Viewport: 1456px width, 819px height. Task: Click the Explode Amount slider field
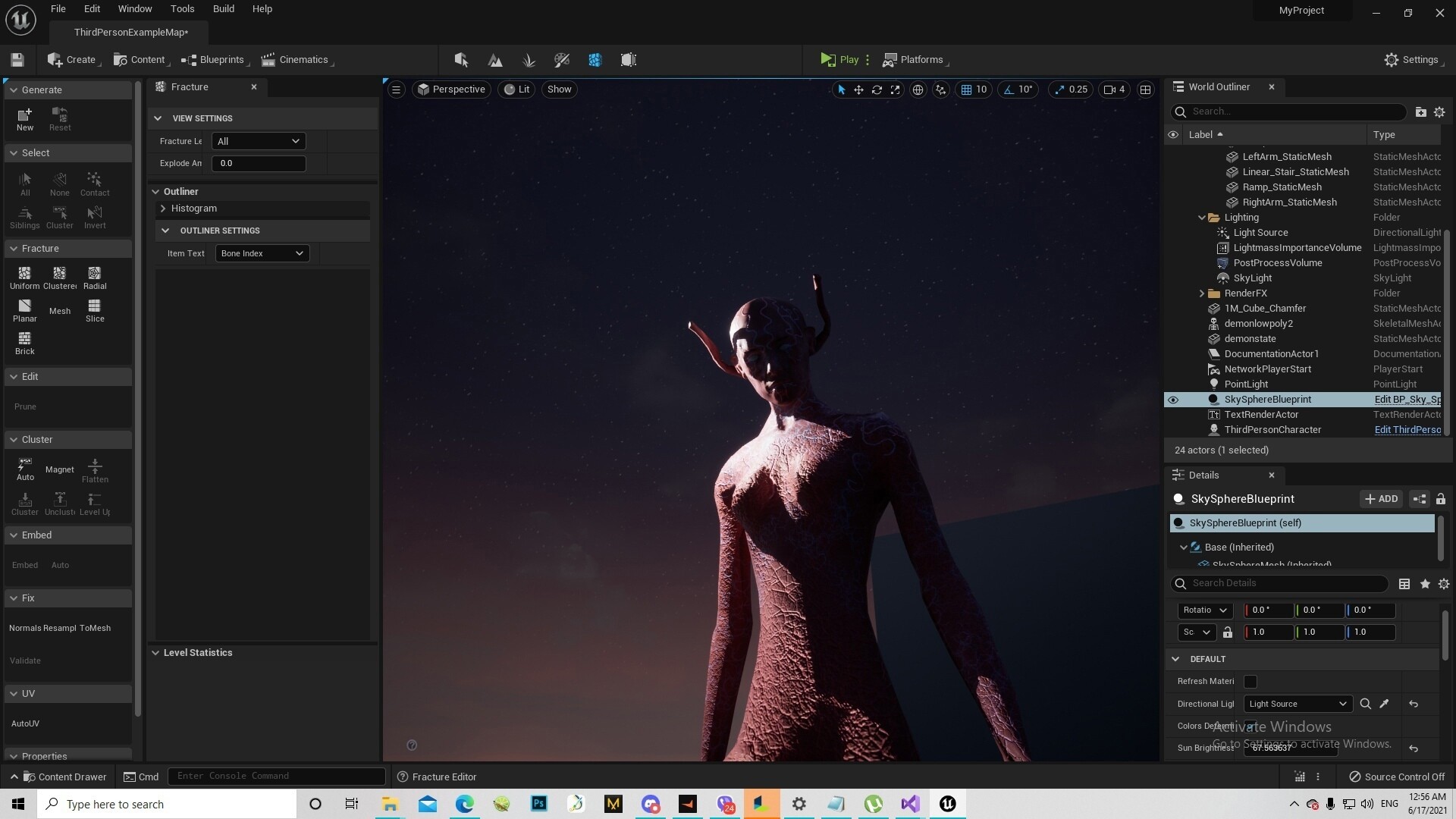[x=258, y=163]
